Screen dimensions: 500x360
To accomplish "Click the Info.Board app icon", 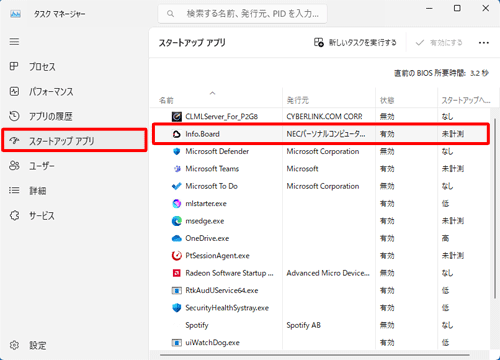I will coord(177,134).
